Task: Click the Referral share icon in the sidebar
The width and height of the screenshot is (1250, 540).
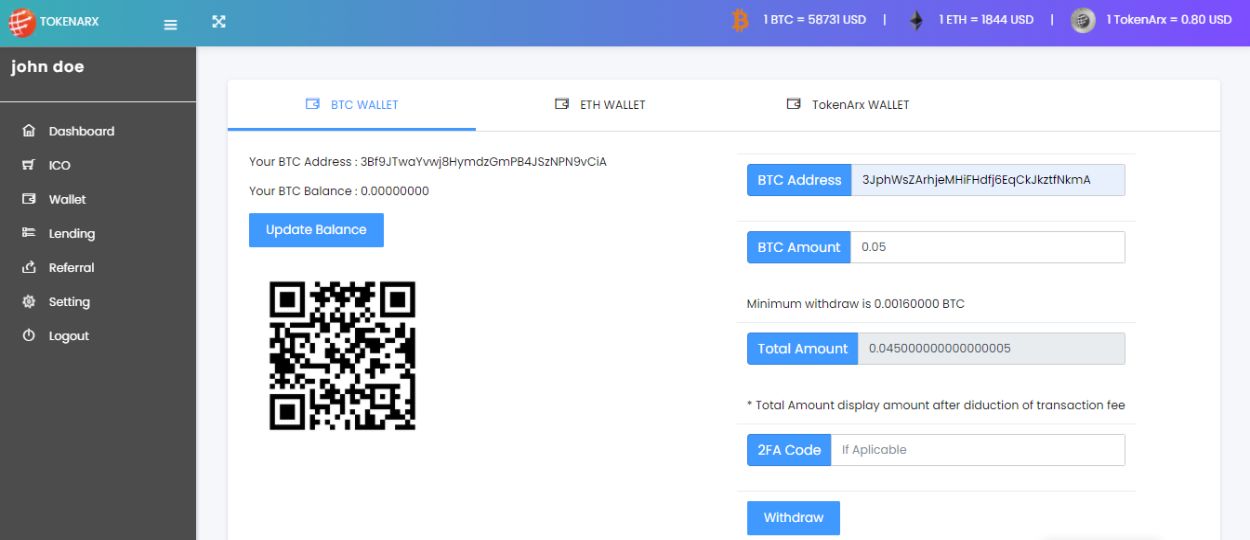Action: [29, 267]
